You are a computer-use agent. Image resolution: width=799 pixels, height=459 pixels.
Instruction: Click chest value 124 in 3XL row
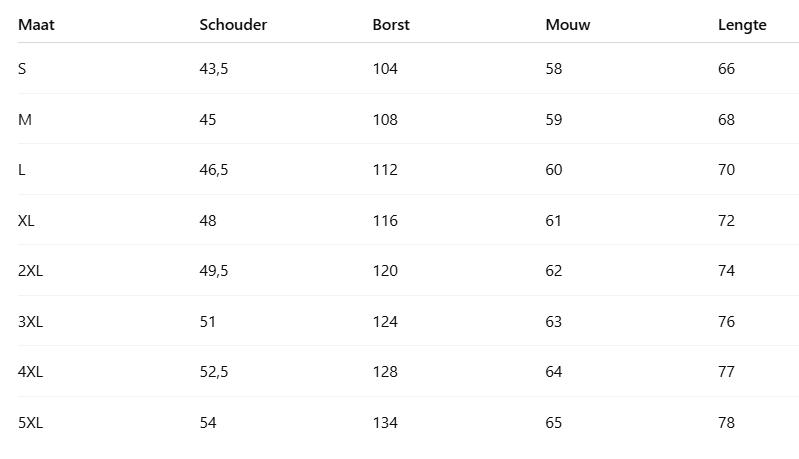tap(385, 322)
